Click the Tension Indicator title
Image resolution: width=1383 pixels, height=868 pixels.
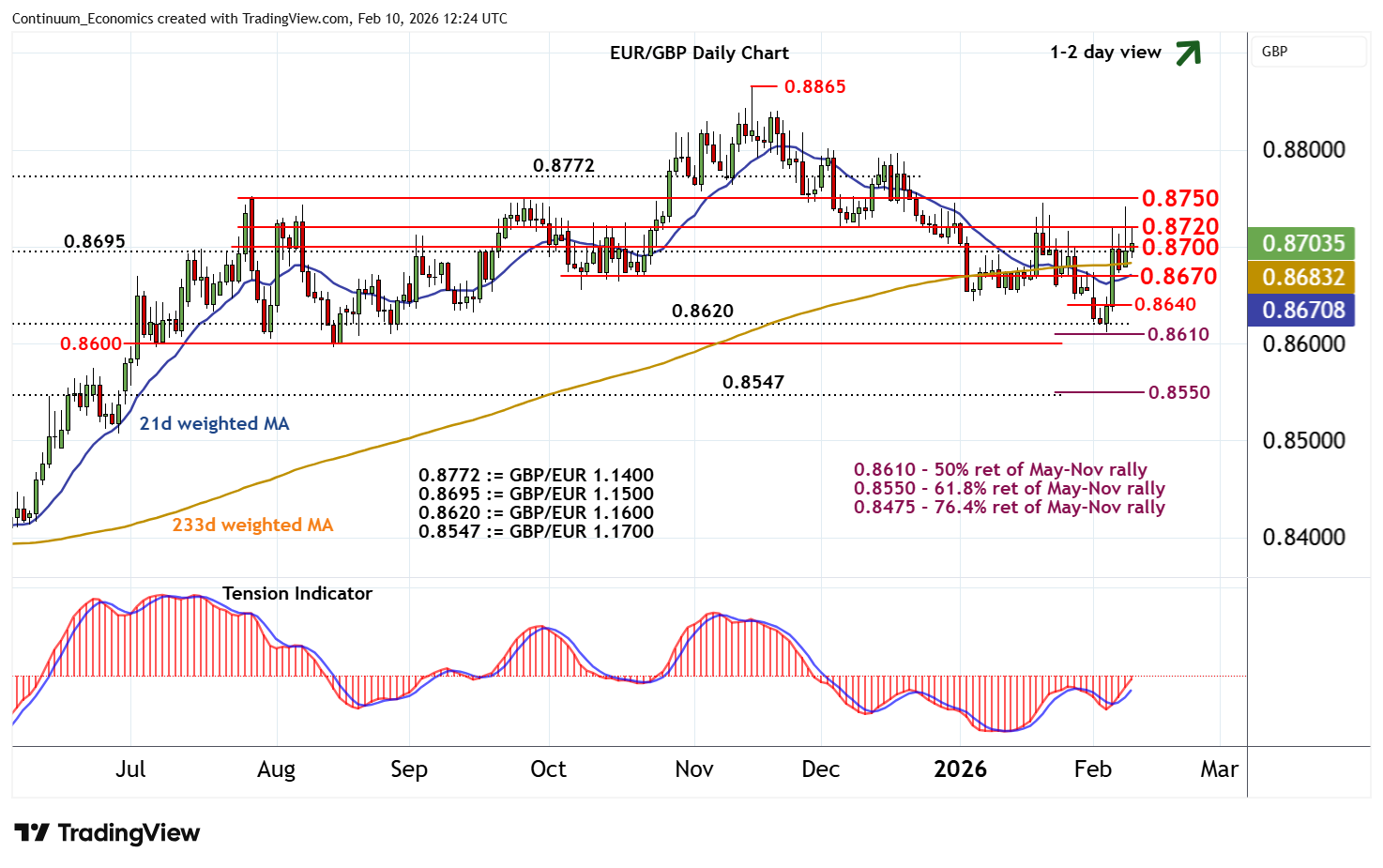[296, 593]
